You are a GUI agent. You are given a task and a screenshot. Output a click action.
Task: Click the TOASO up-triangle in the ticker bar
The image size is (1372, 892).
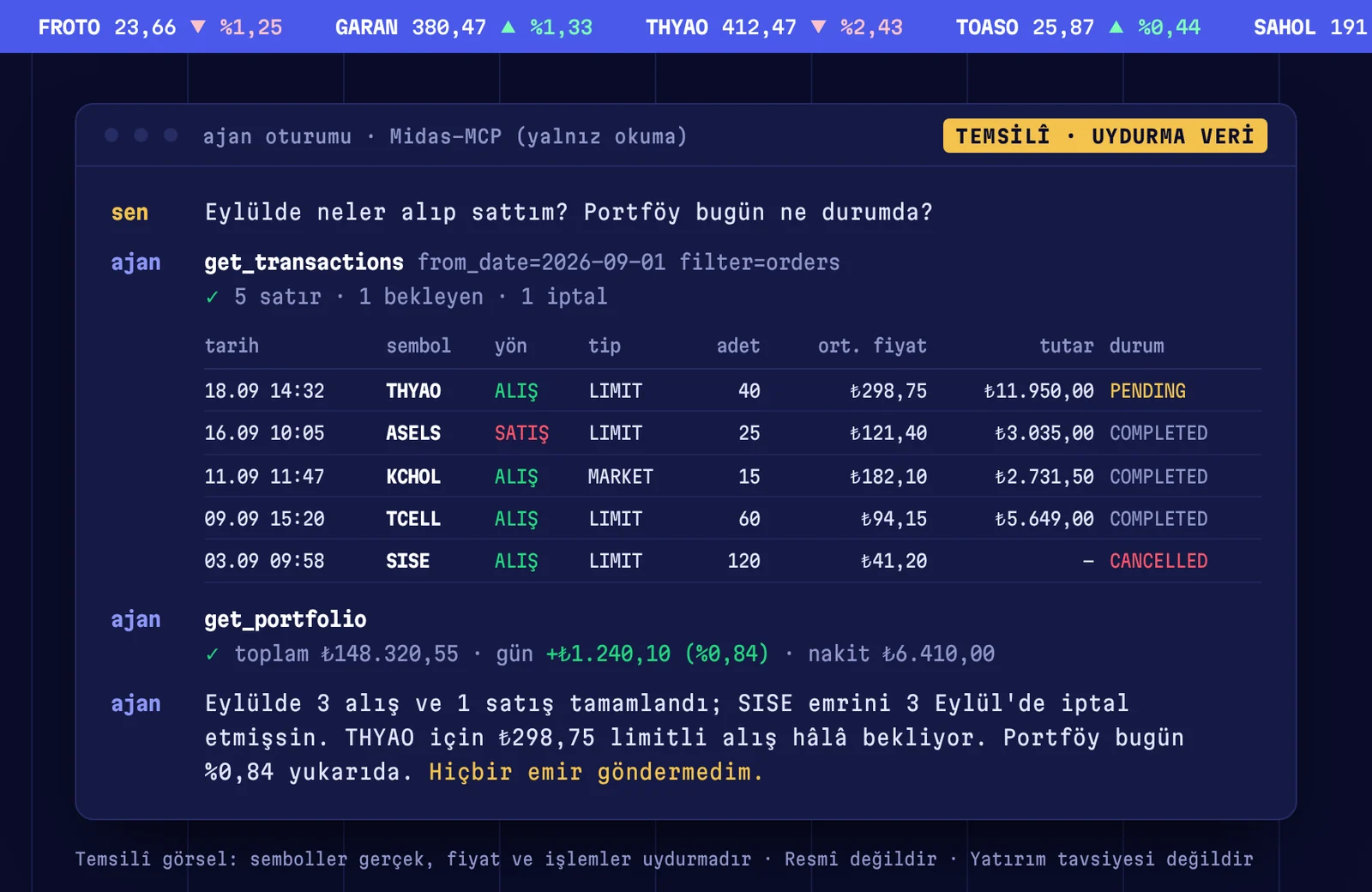pos(1116,27)
